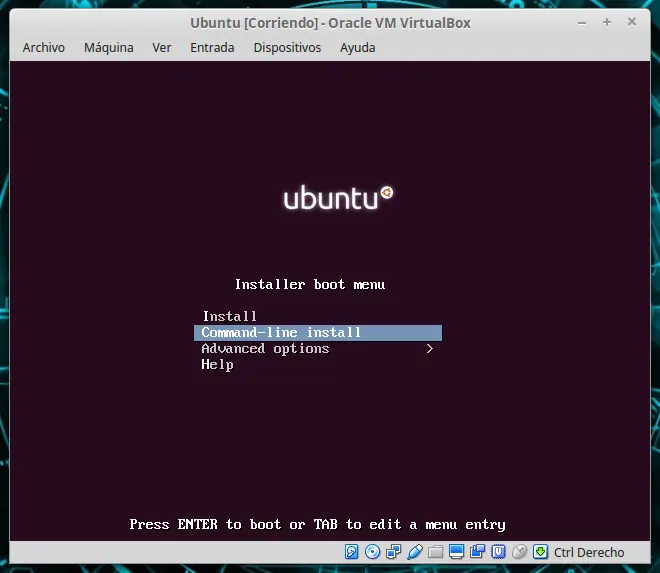This screenshot has width=660, height=573.
Task: Click the USB devices icon
Action: 415,552
